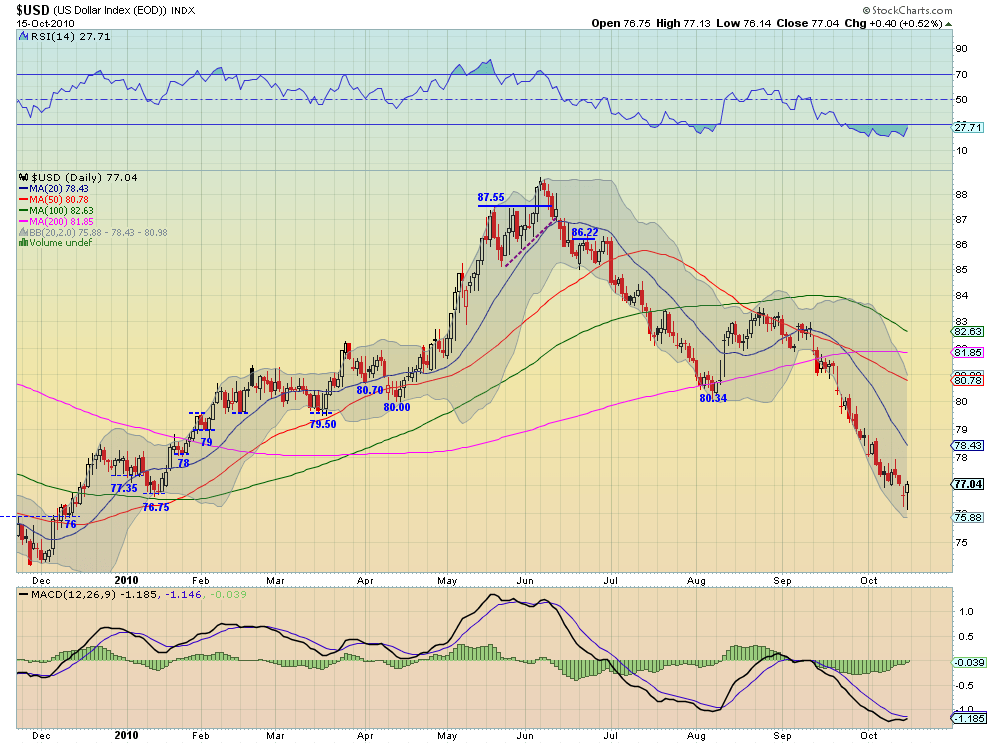Click the 78.43 blue price tag on axis
The width and height of the screenshot is (990, 744).
(x=967, y=446)
